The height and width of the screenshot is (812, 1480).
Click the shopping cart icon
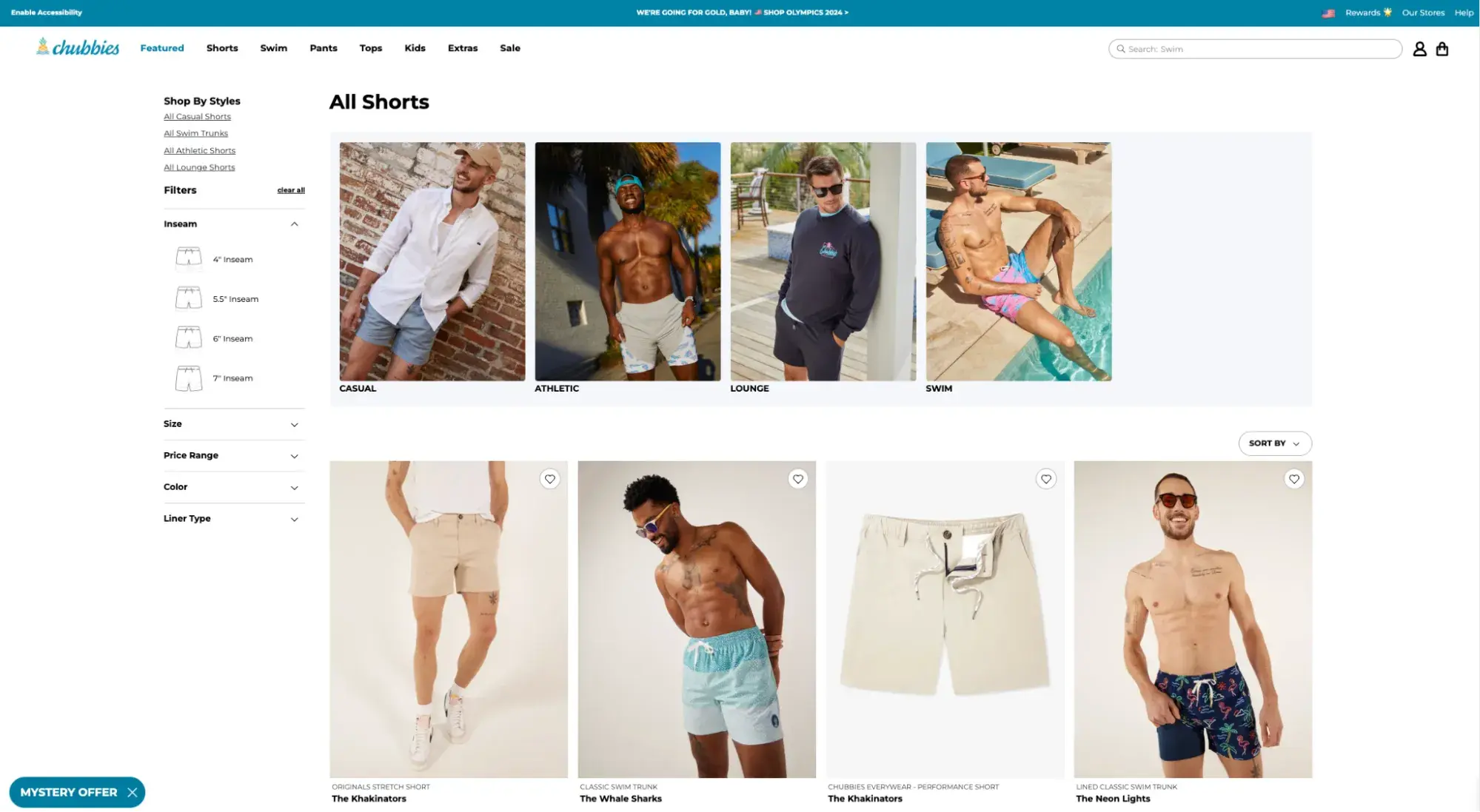pos(1443,48)
